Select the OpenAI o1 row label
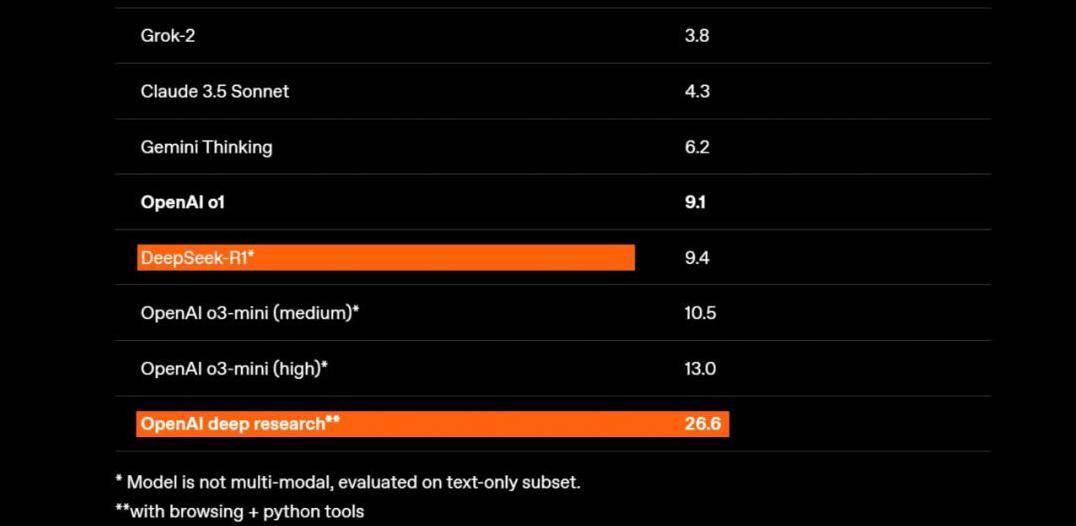The width and height of the screenshot is (1076, 526). point(183,202)
